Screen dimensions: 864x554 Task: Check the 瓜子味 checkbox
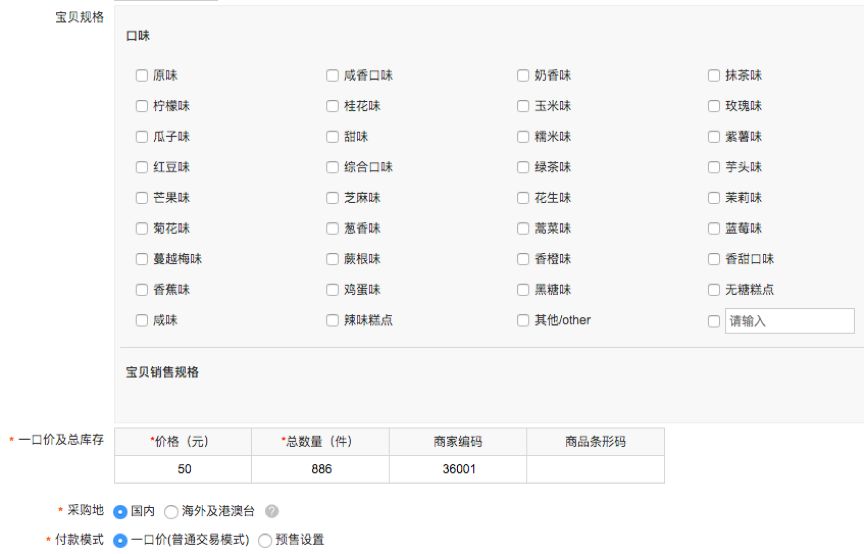(x=142, y=137)
